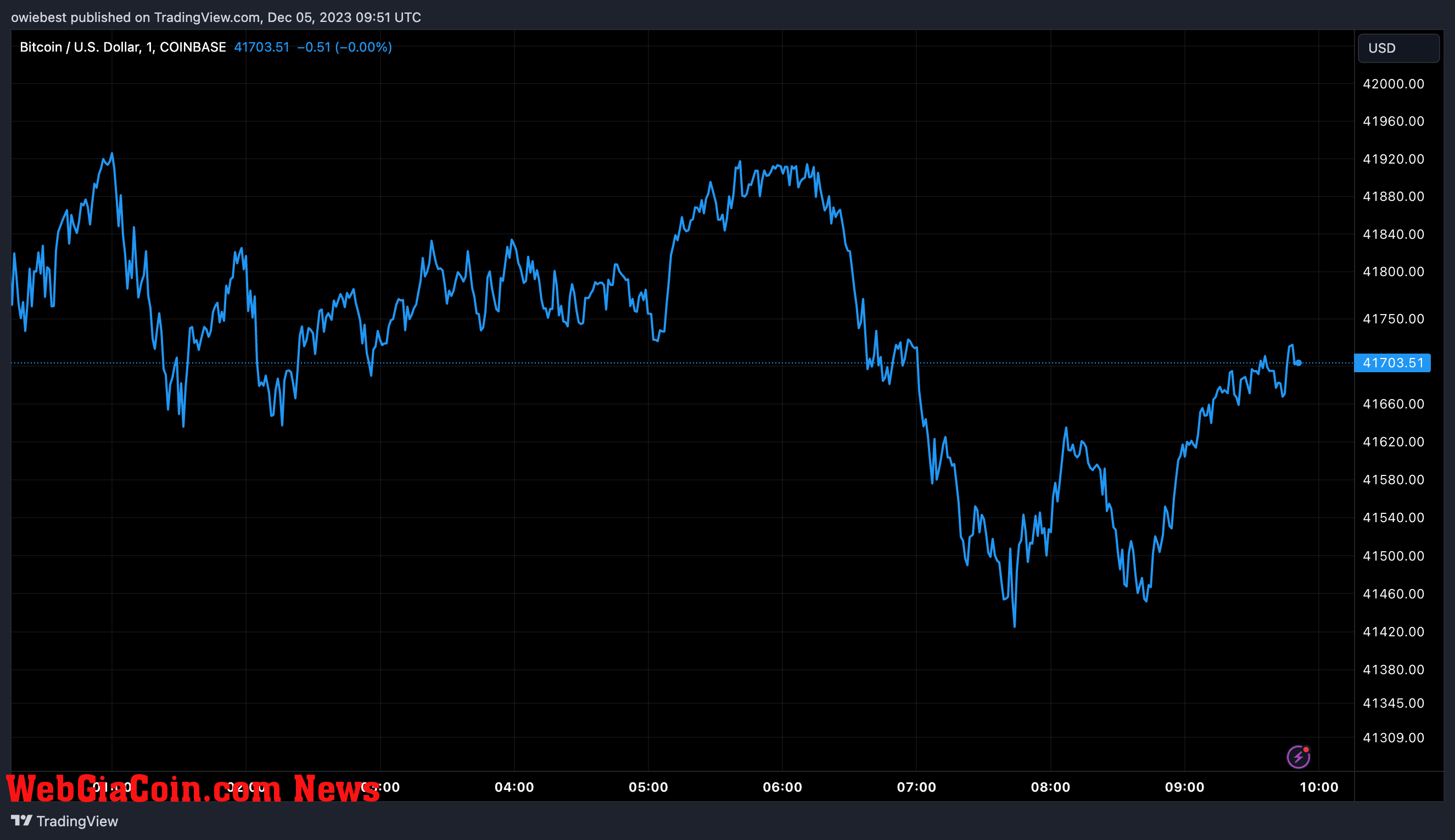This screenshot has height=840, width=1455.
Task: Click the change value −0.51 (−0.00%)
Action: [x=344, y=47]
